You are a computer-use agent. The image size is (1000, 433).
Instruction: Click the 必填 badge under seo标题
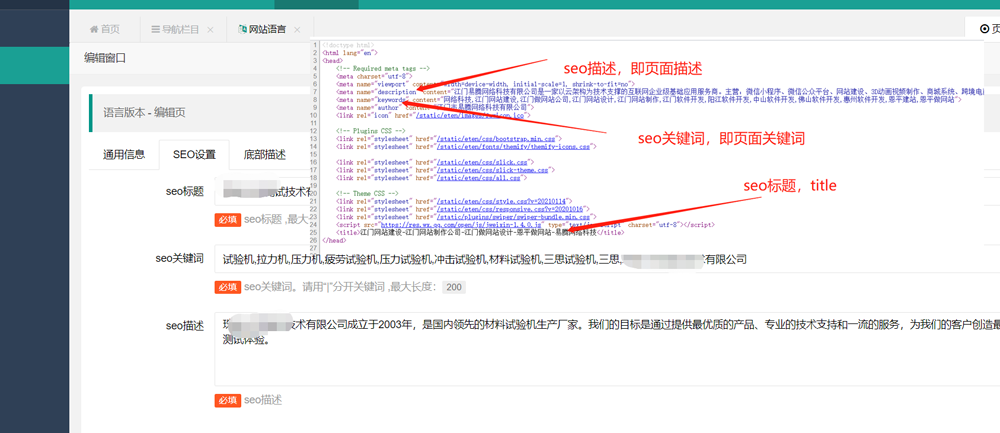[228, 219]
